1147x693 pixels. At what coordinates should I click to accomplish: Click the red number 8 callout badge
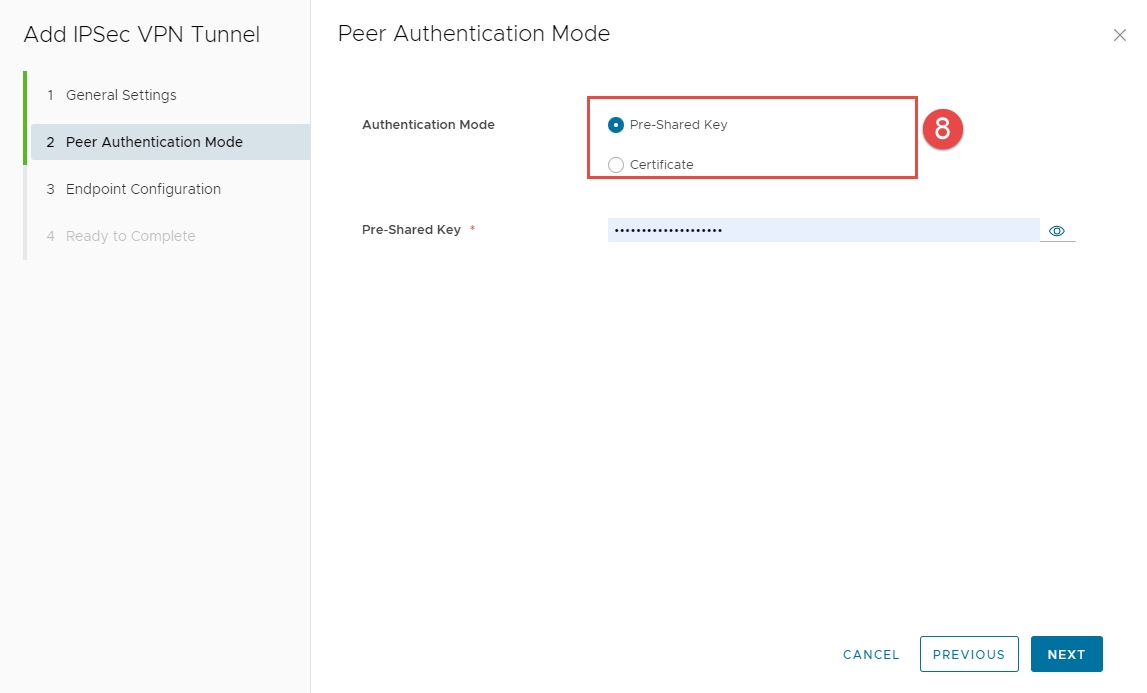942,129
